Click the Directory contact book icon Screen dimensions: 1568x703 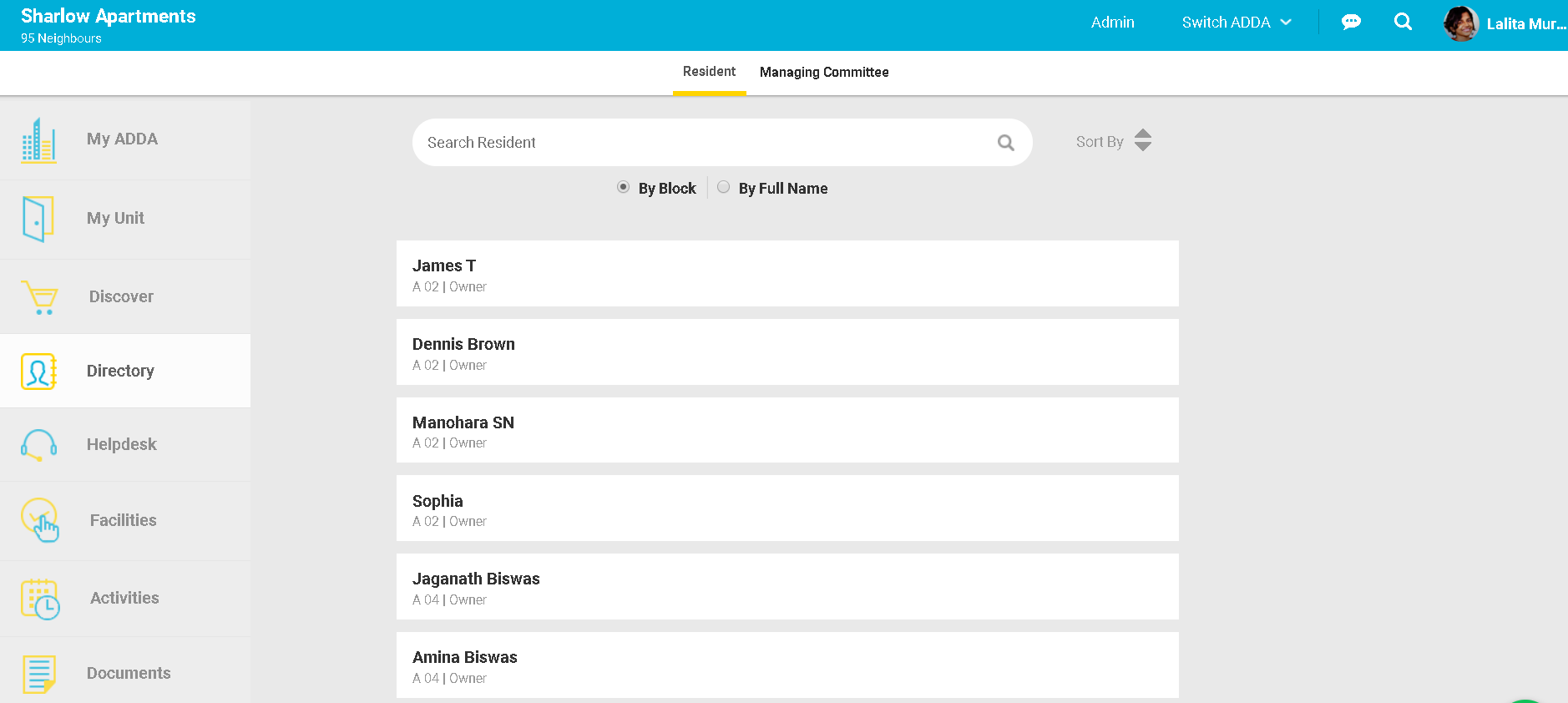[x=39, y=372]
